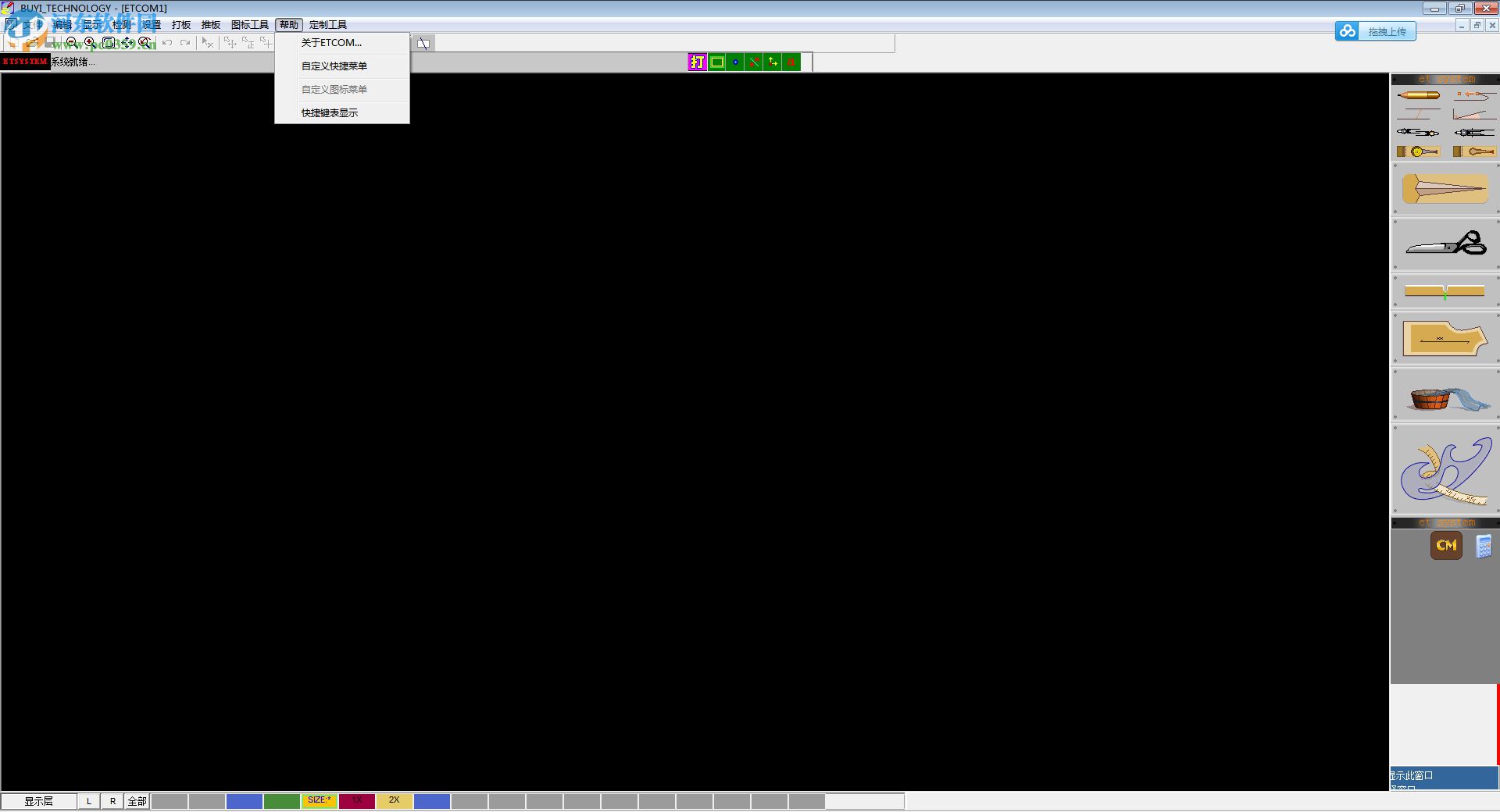The height and width of the screenshot is (812, 1500).
Task: Pick the single compass tool
Action: click(x=1474, y=133)
